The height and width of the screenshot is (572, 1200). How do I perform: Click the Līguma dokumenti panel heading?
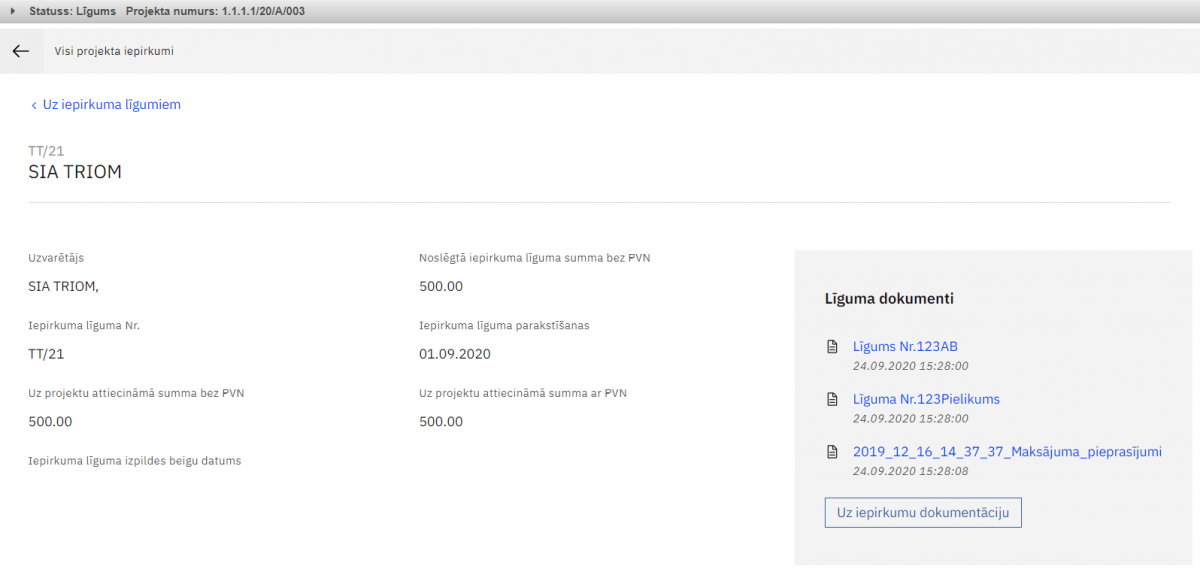pos(888,298)
